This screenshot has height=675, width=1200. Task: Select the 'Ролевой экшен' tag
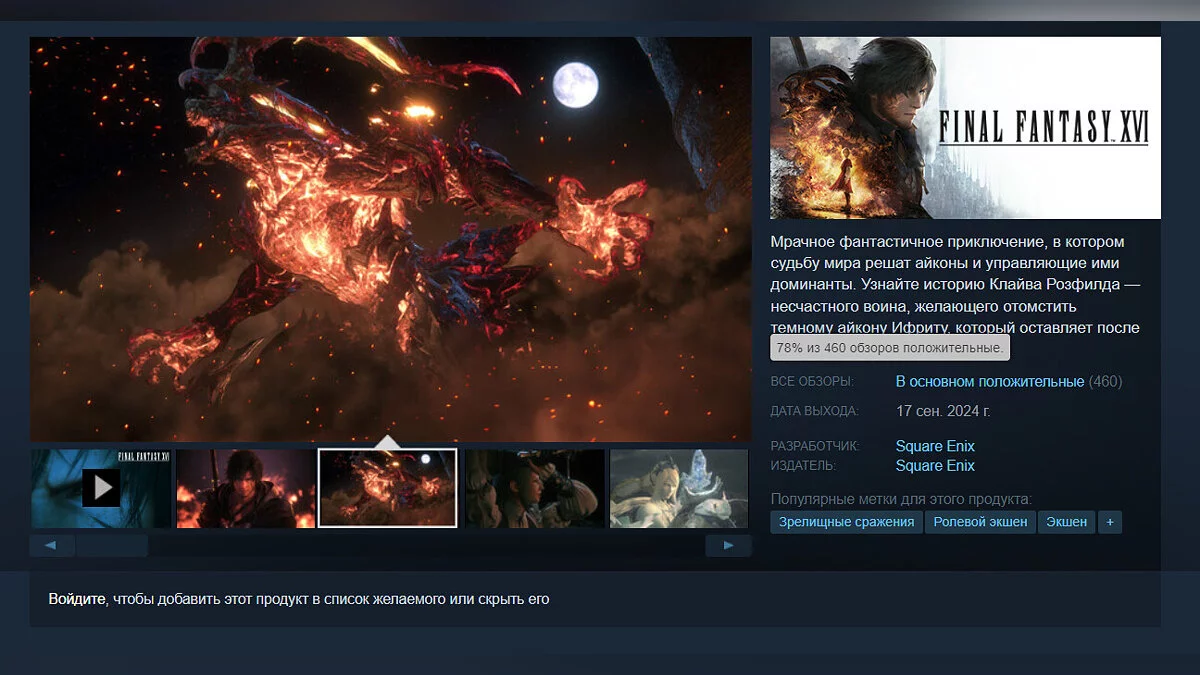pos(980,522)
